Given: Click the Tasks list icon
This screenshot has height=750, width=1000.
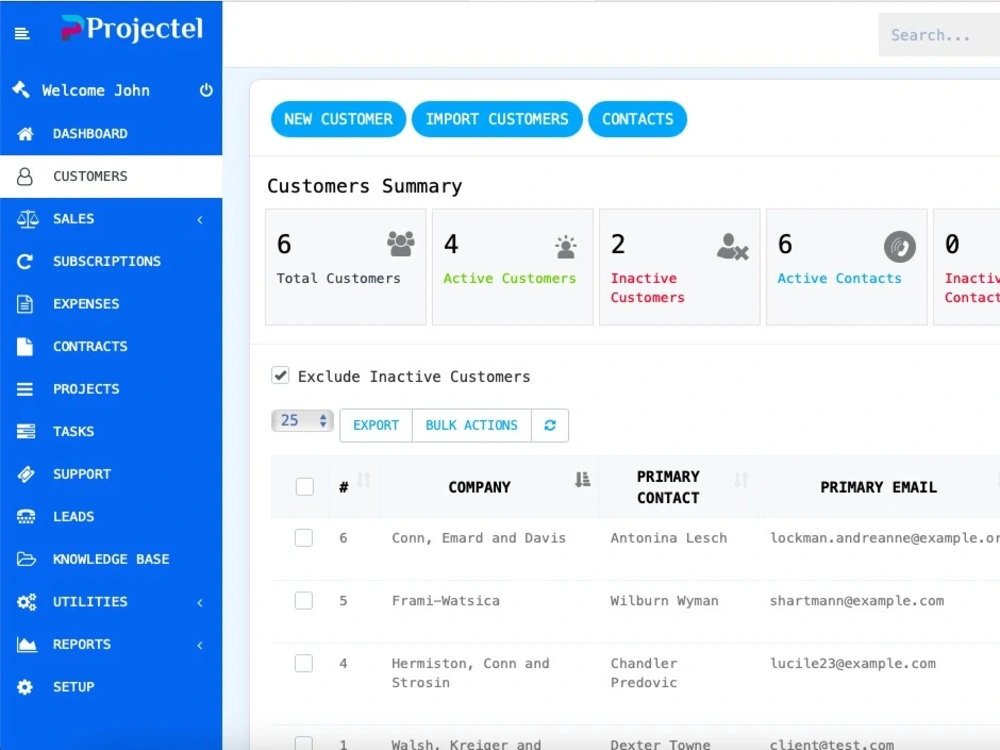Looking at the screenshot, I should coord(26,432).
